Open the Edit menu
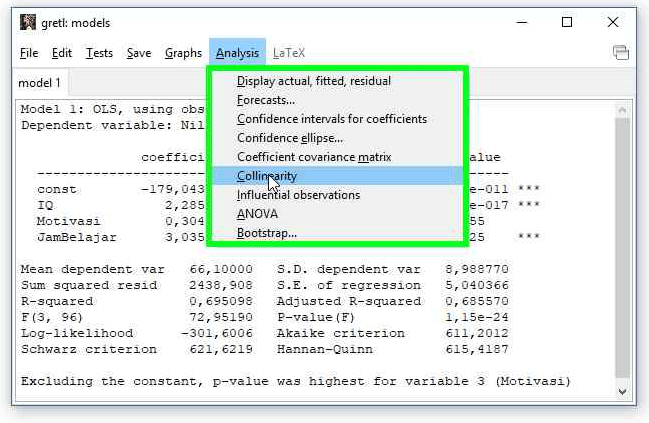Screen dimensions: 649x423 pos(62,53)
